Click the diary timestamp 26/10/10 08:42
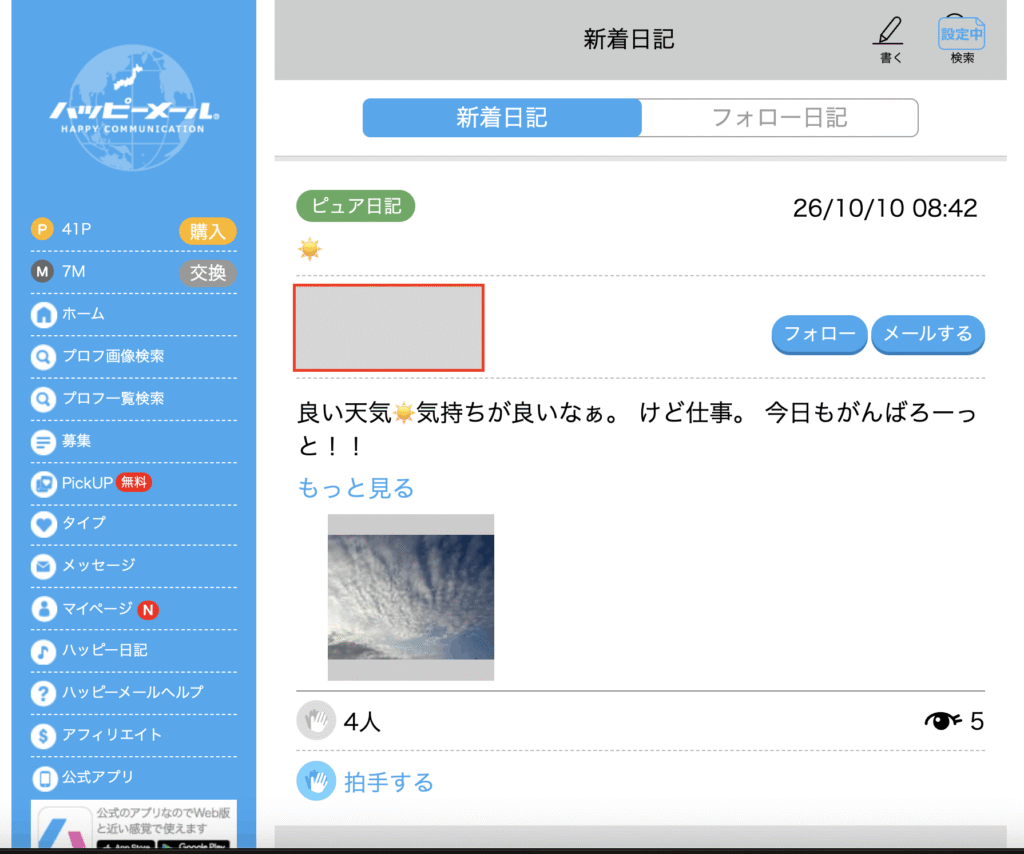The height and width of the screenshot is (854, 1024). [885, 208]
